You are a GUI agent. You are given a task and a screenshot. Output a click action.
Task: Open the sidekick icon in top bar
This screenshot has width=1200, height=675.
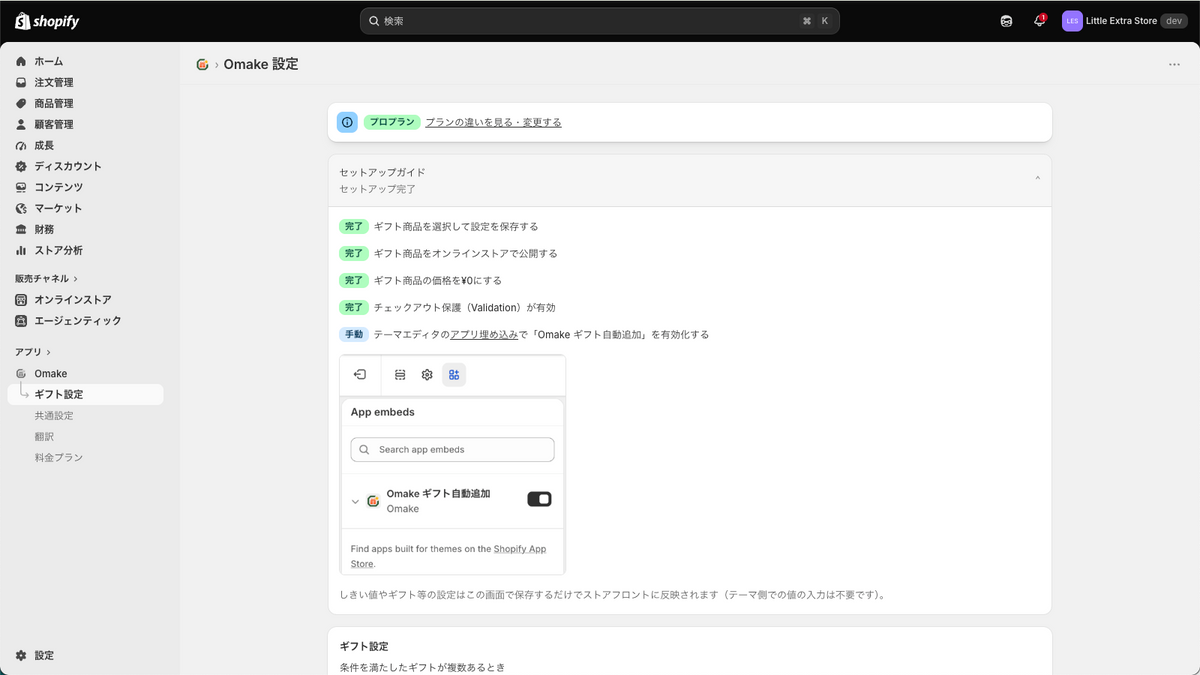pos(1006,21)
